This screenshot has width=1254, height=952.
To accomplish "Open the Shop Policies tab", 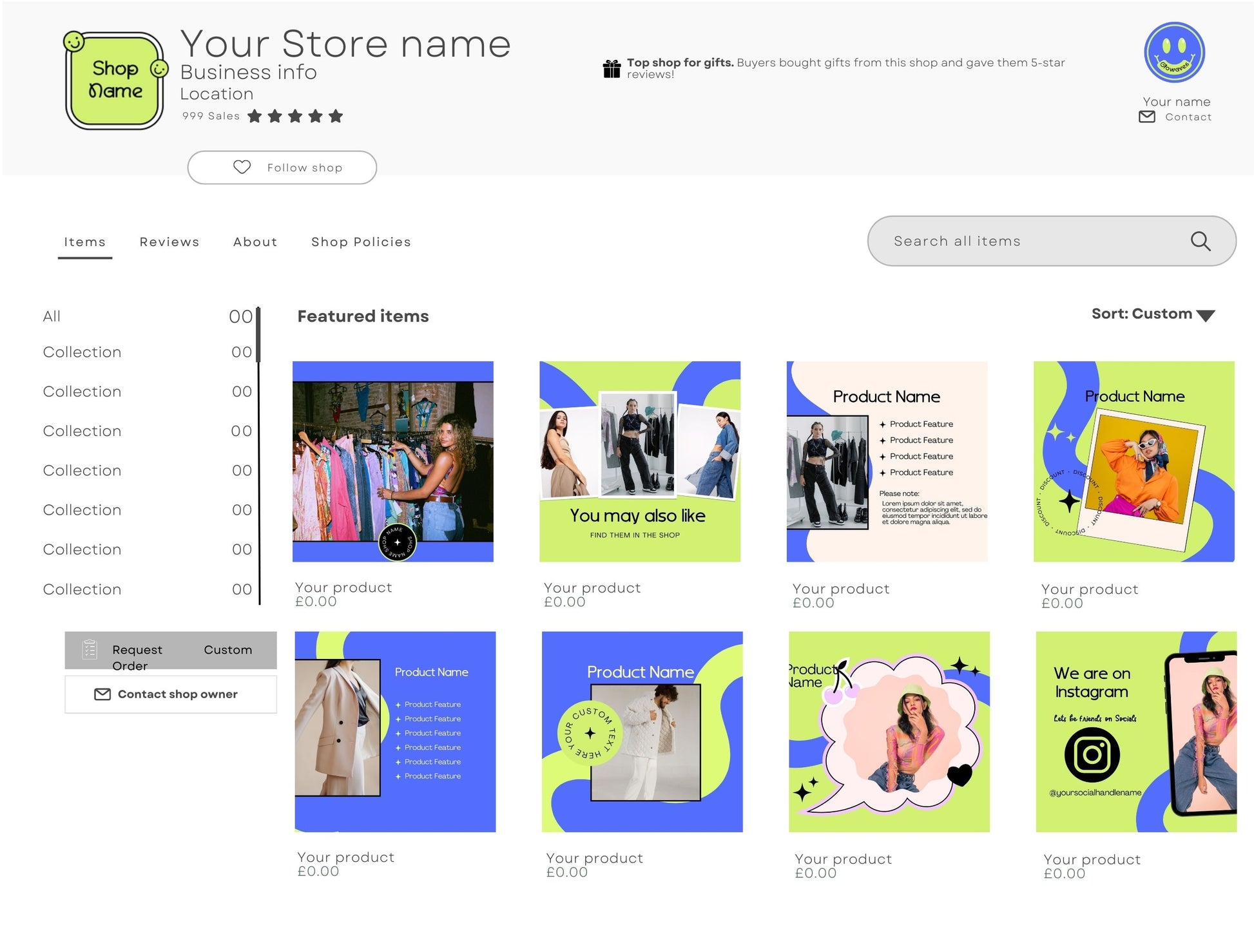I will pyautogui.click(x=361, y=242).
